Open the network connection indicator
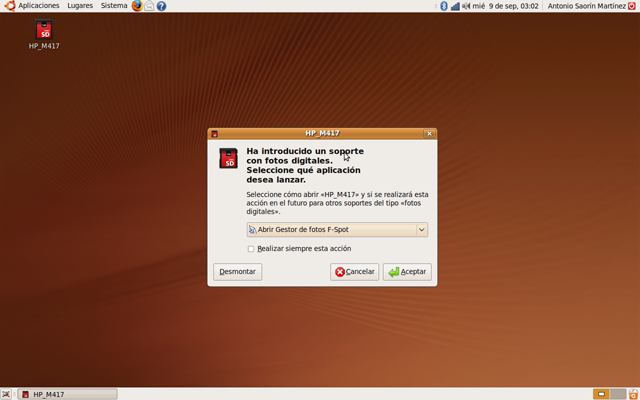Viewport: 640px width, 400px height. (455, 6)
